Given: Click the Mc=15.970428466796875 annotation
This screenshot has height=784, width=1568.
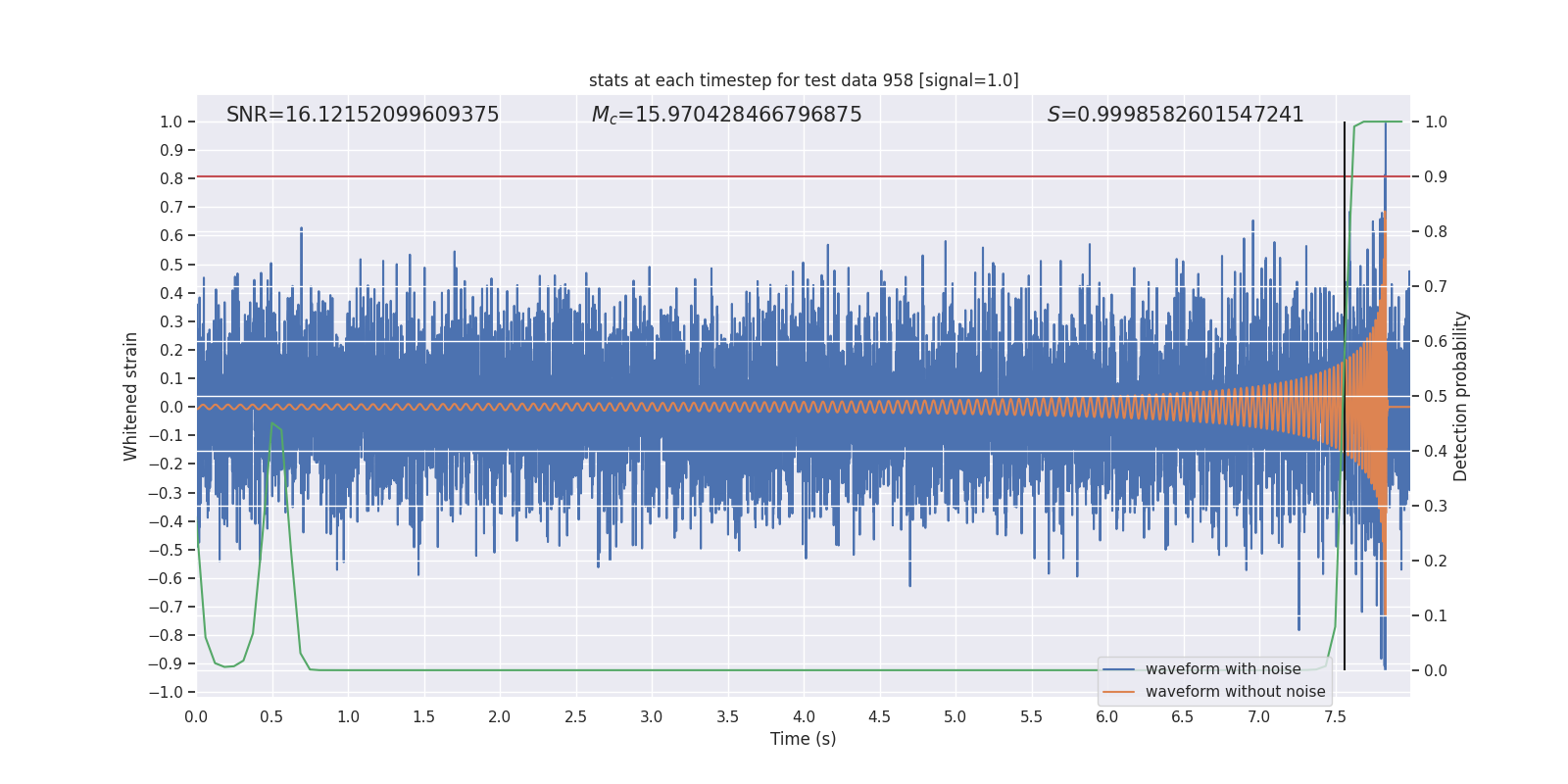Looking at the screenshot, I should [726, 115].
